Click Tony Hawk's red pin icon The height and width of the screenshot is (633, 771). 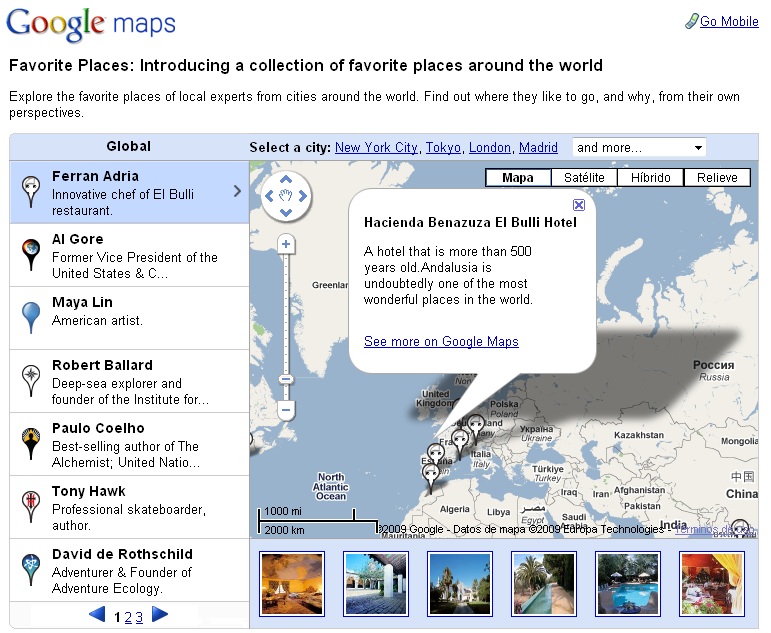click(32, 506)
